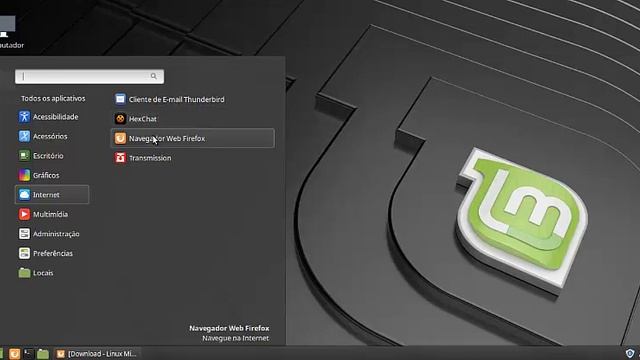Launch Navegador Web Firefox entry

coord(193,138)
